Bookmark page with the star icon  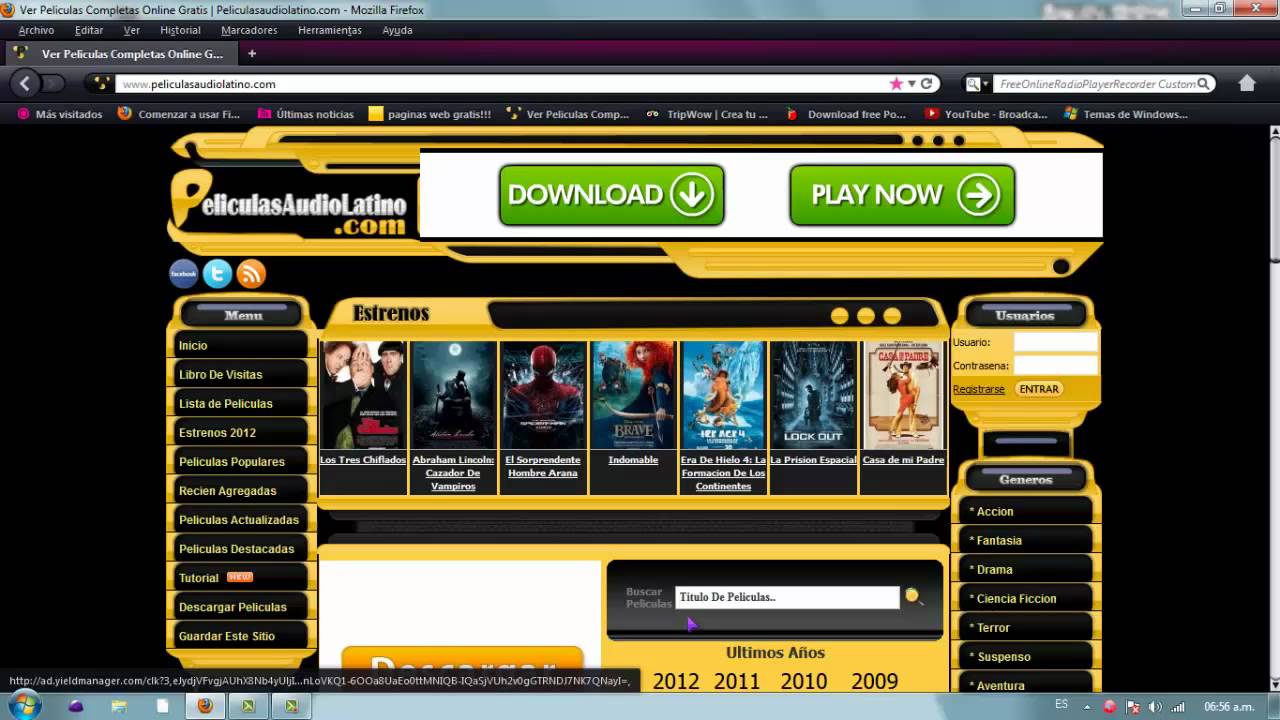(896, 84)
